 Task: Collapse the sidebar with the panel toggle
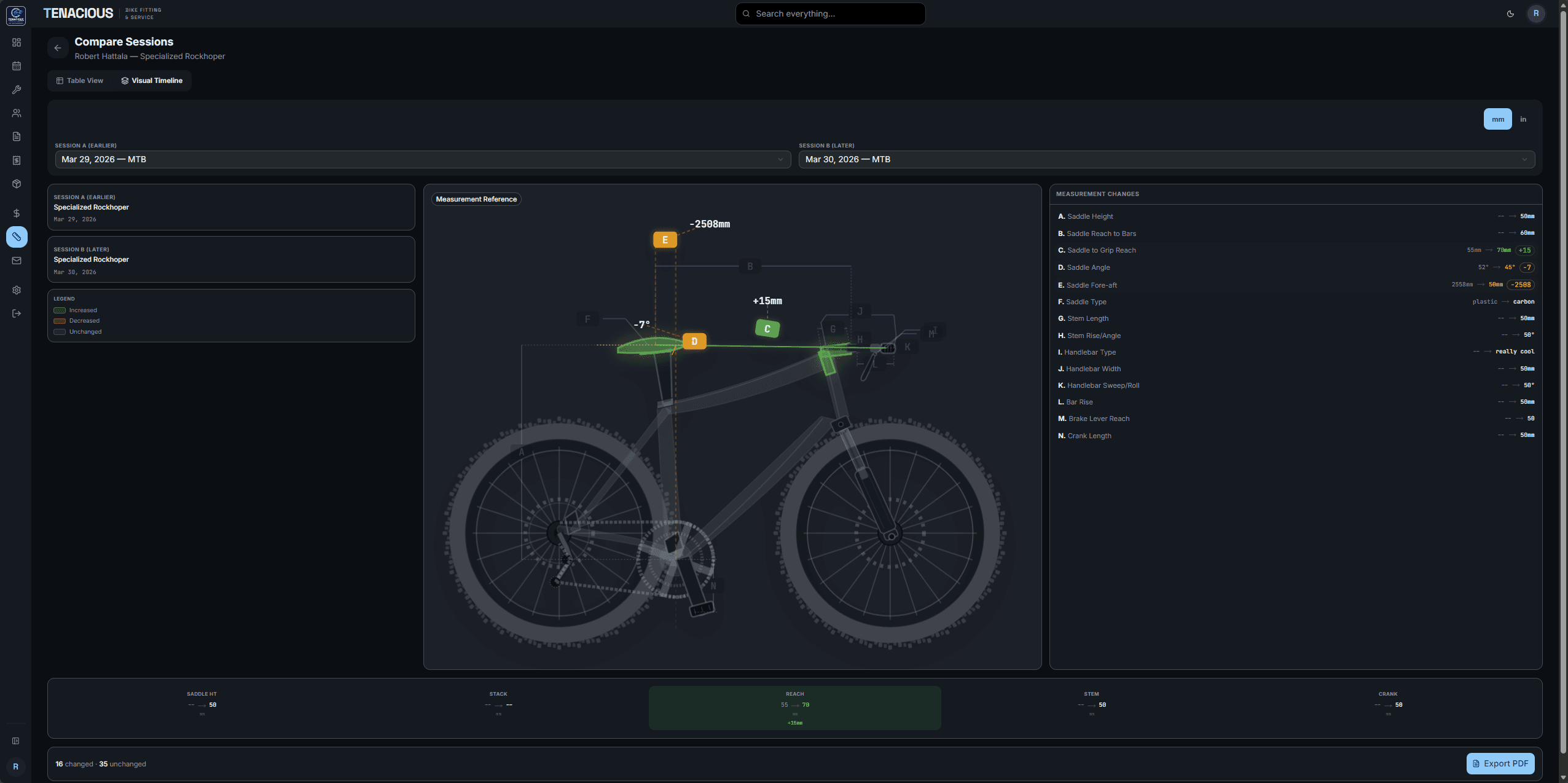point(17,741)
